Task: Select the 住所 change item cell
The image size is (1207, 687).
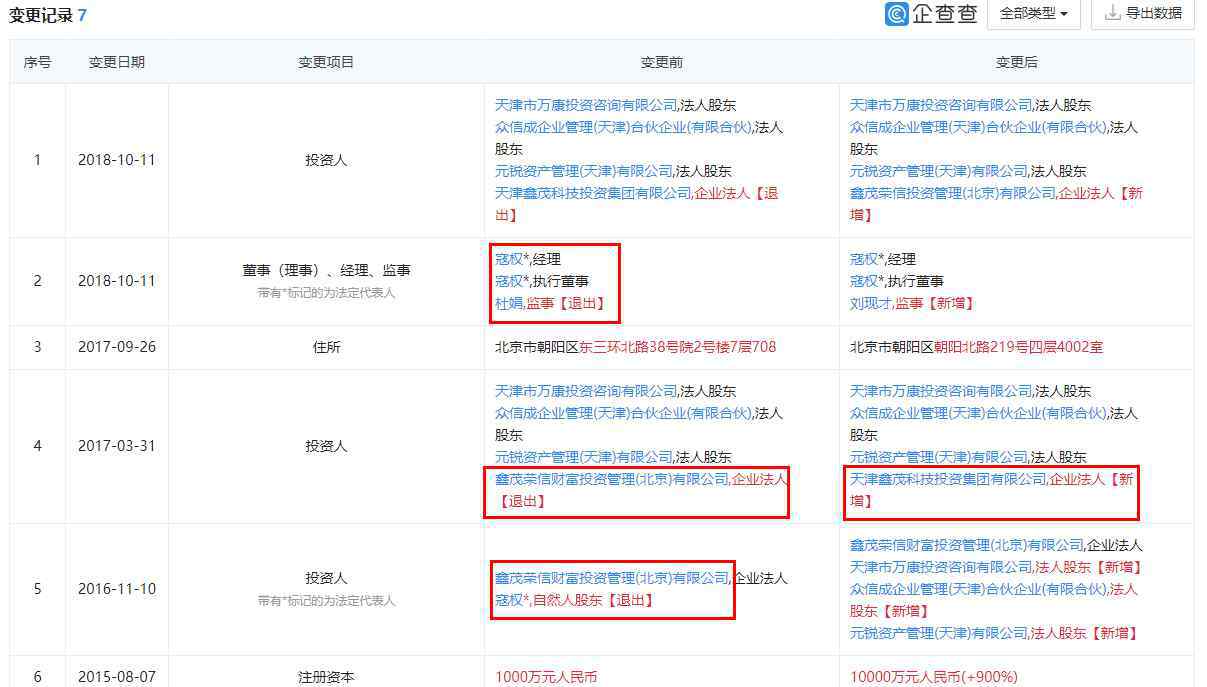Action: tap(326, 347)
